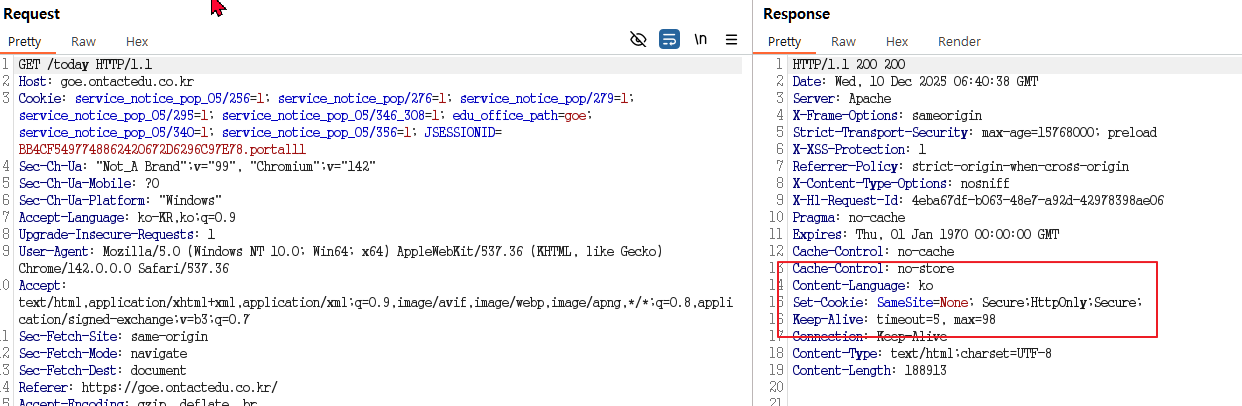The width and height of the screenshot is (1242, 406).
Task: Open the Response Render tab
Action: pyautogui.click(x=959, y=41)
